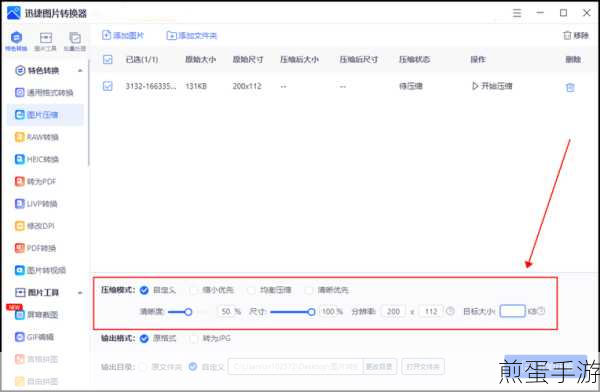Click the resolution height field showing 112
The image size is (600, 392).
pos(431,312)
